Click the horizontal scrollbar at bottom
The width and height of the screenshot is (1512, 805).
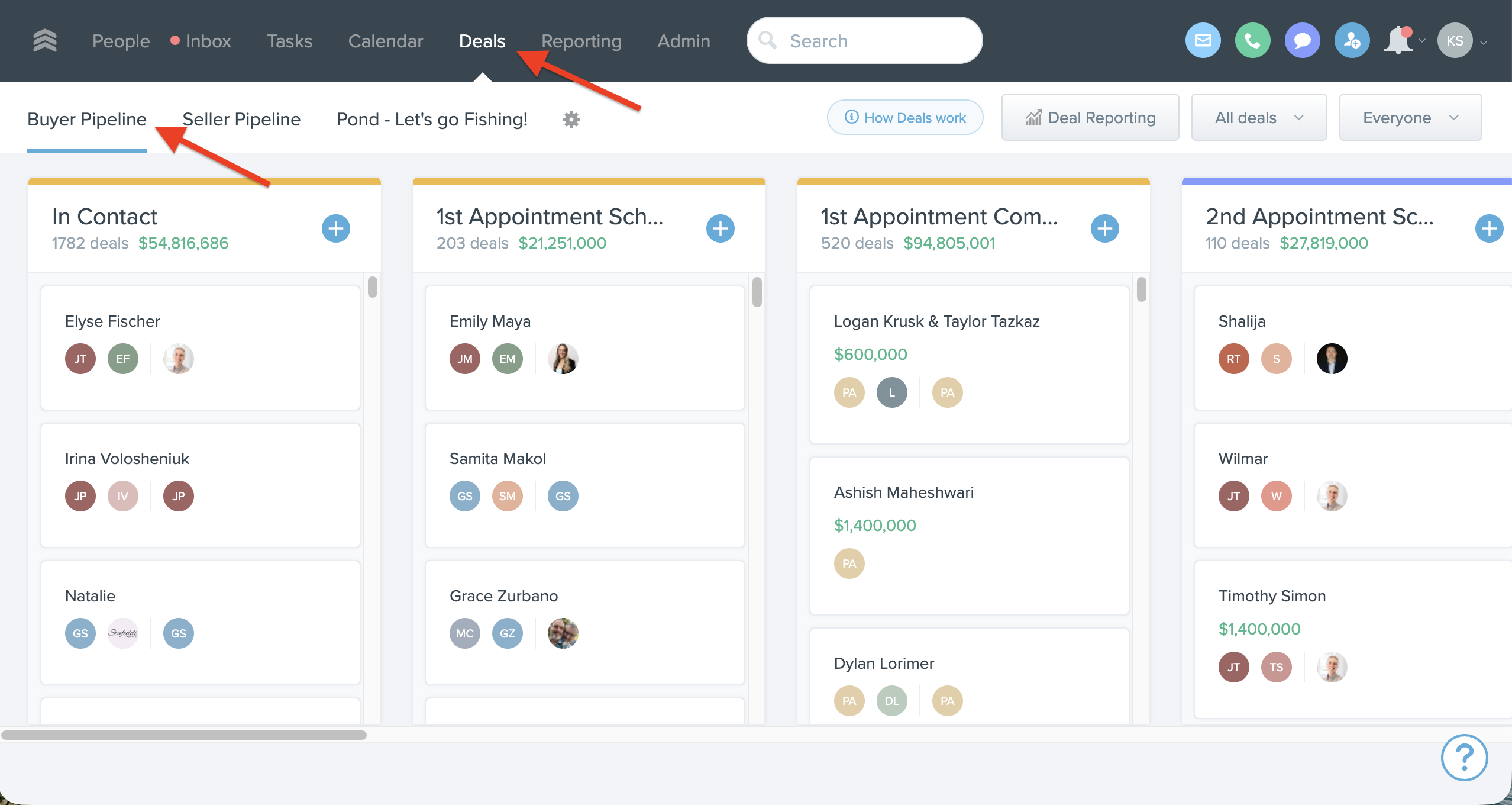[x=183, y=735]
